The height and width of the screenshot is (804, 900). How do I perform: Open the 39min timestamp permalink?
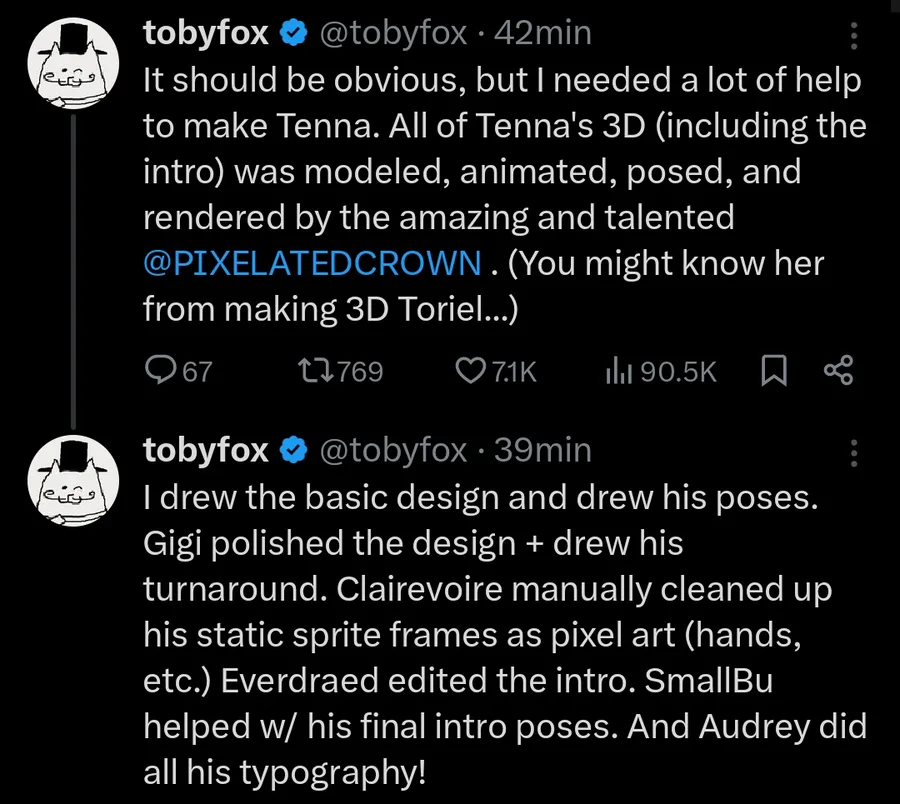[543, 450]
